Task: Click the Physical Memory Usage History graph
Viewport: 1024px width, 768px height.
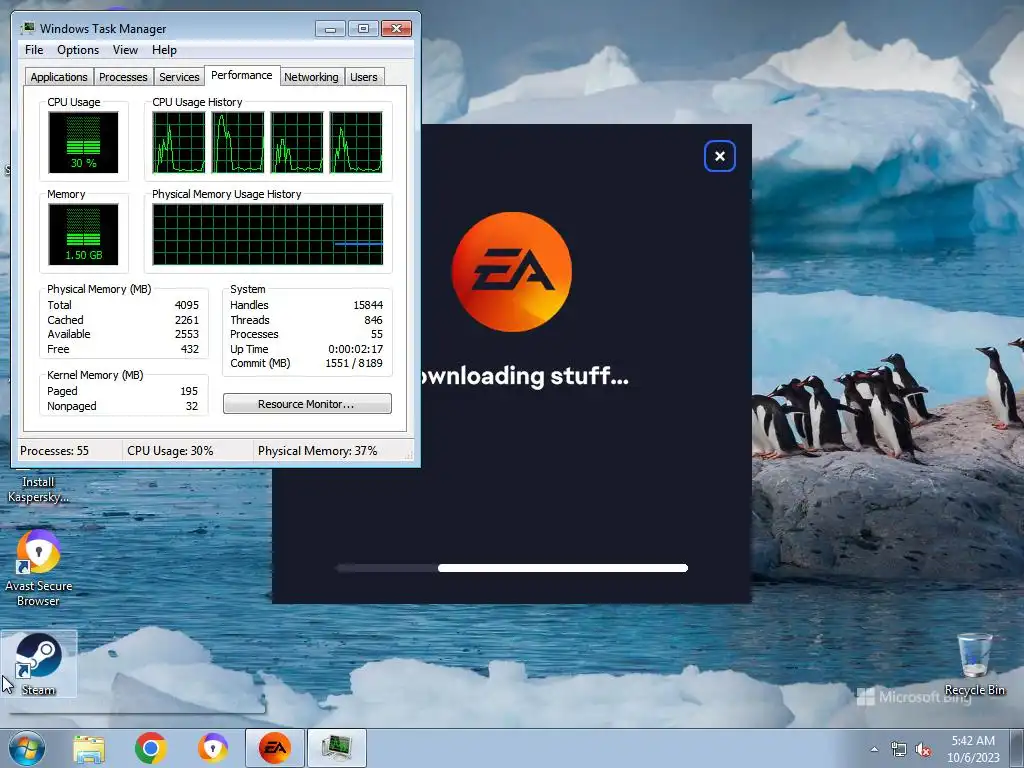Action: [268, 234]
